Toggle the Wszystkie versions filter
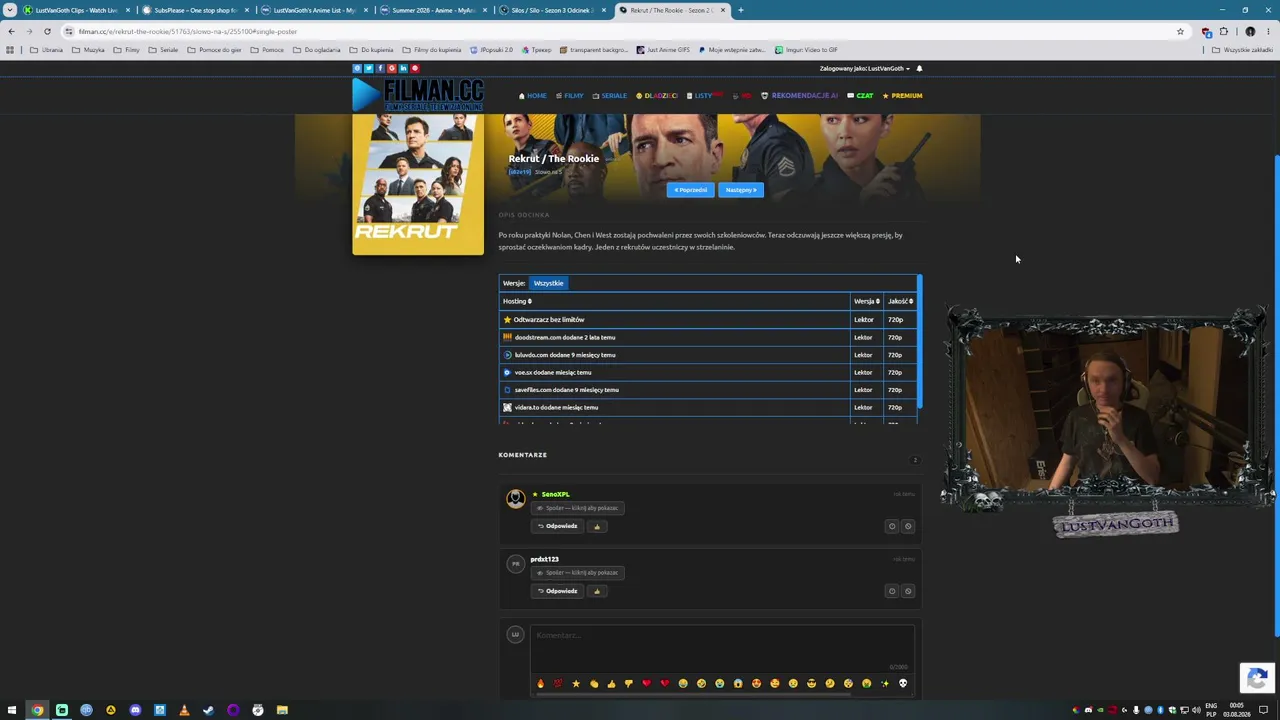This screenshot has width=1280, height=720. (548, 283)
